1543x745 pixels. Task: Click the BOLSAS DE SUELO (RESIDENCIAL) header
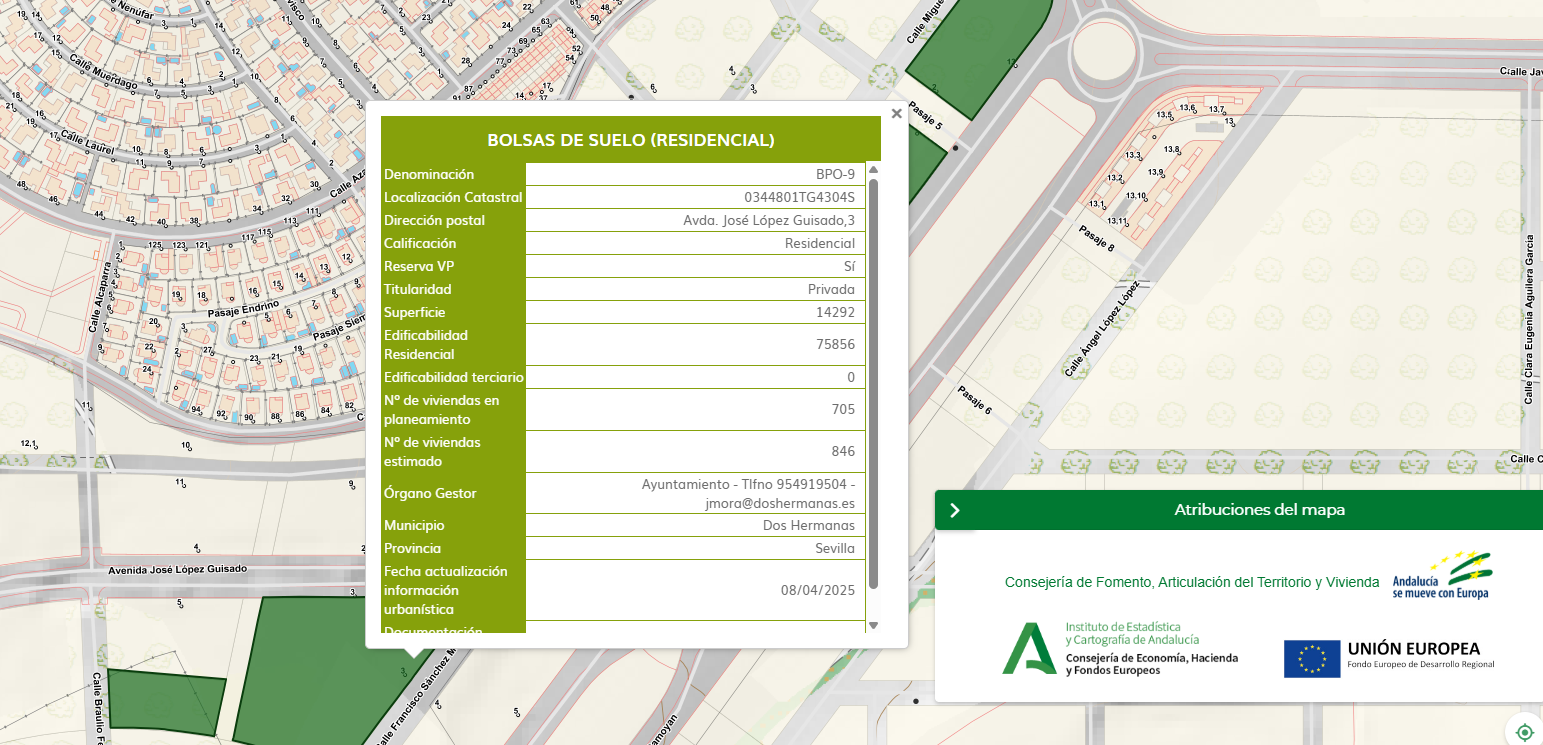(630, 140)
